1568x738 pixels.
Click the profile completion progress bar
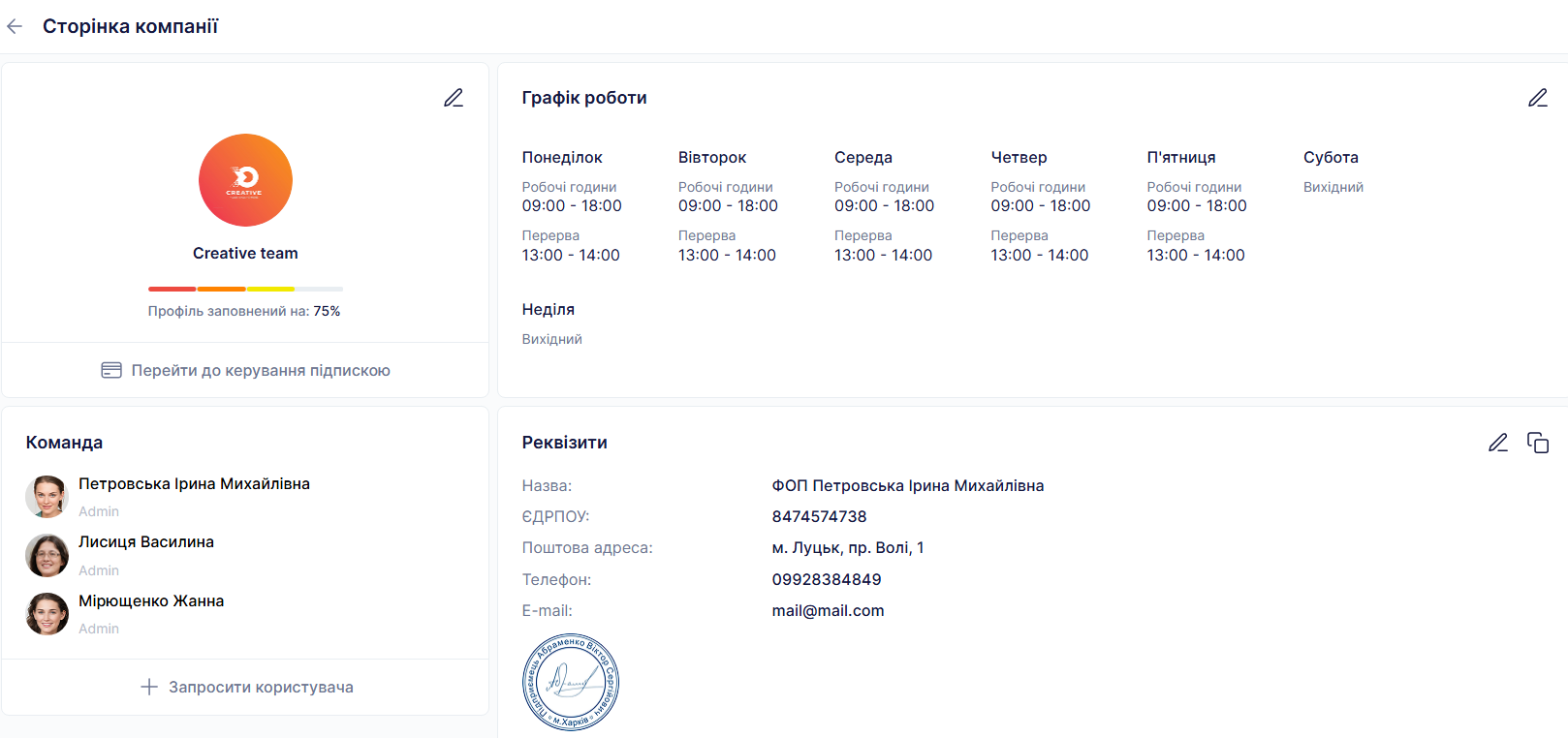[245, 289]
